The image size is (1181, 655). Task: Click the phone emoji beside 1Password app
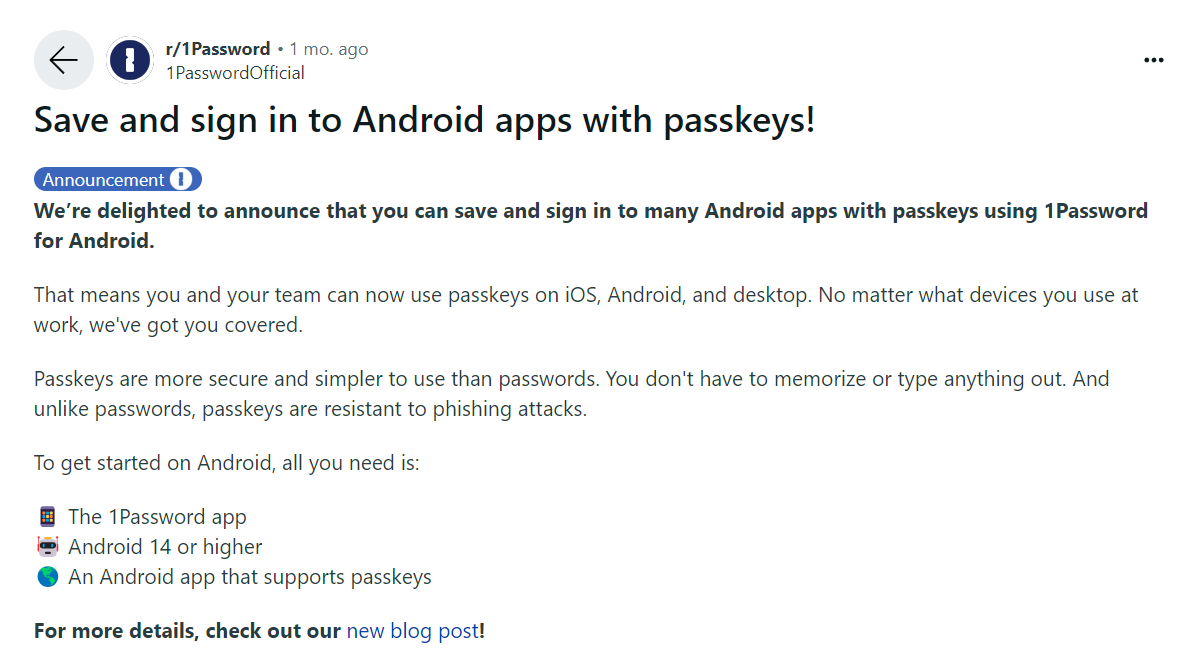pyautogui.click(x=47, y=517)
